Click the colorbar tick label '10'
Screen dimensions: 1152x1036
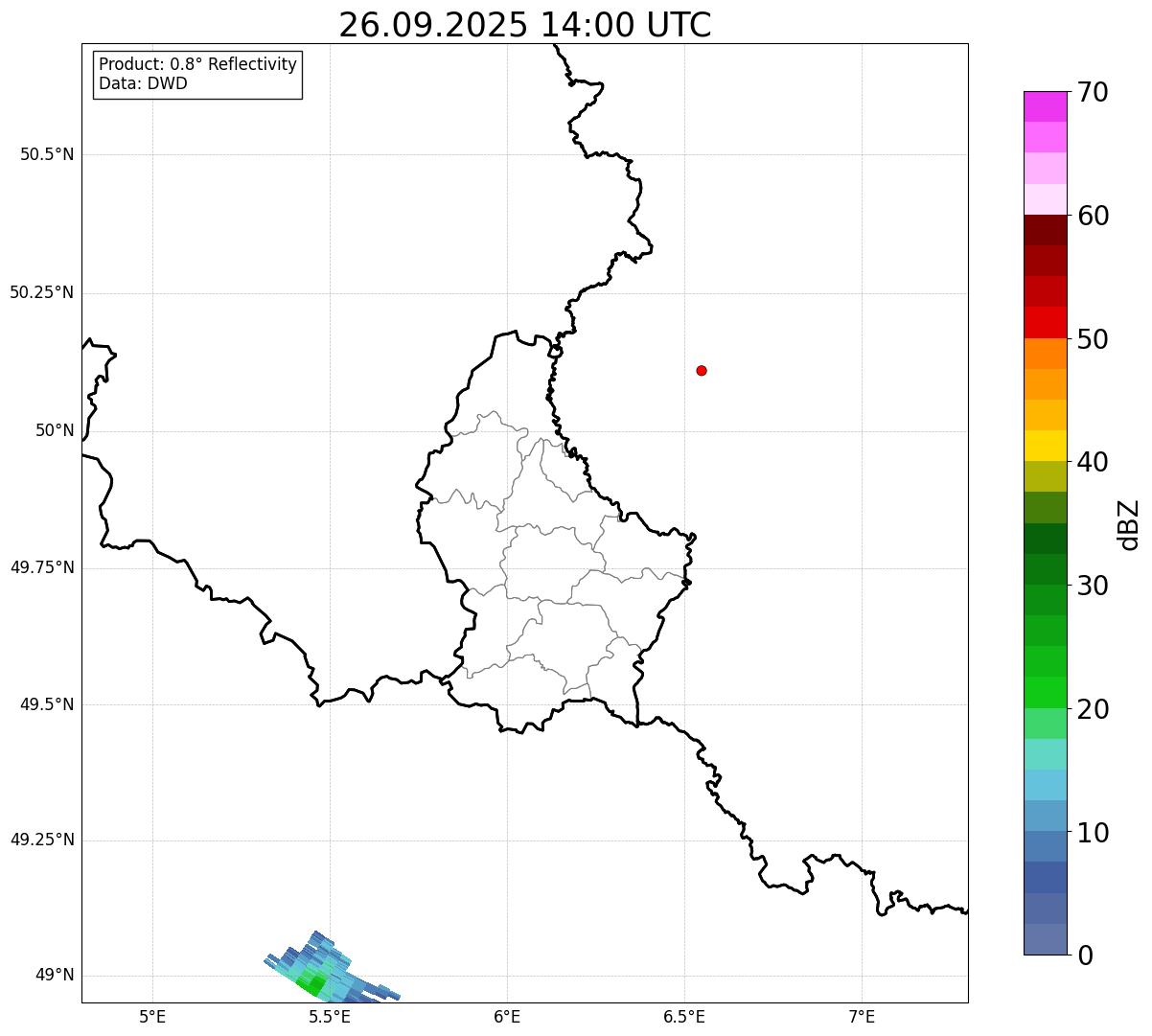1092,832
